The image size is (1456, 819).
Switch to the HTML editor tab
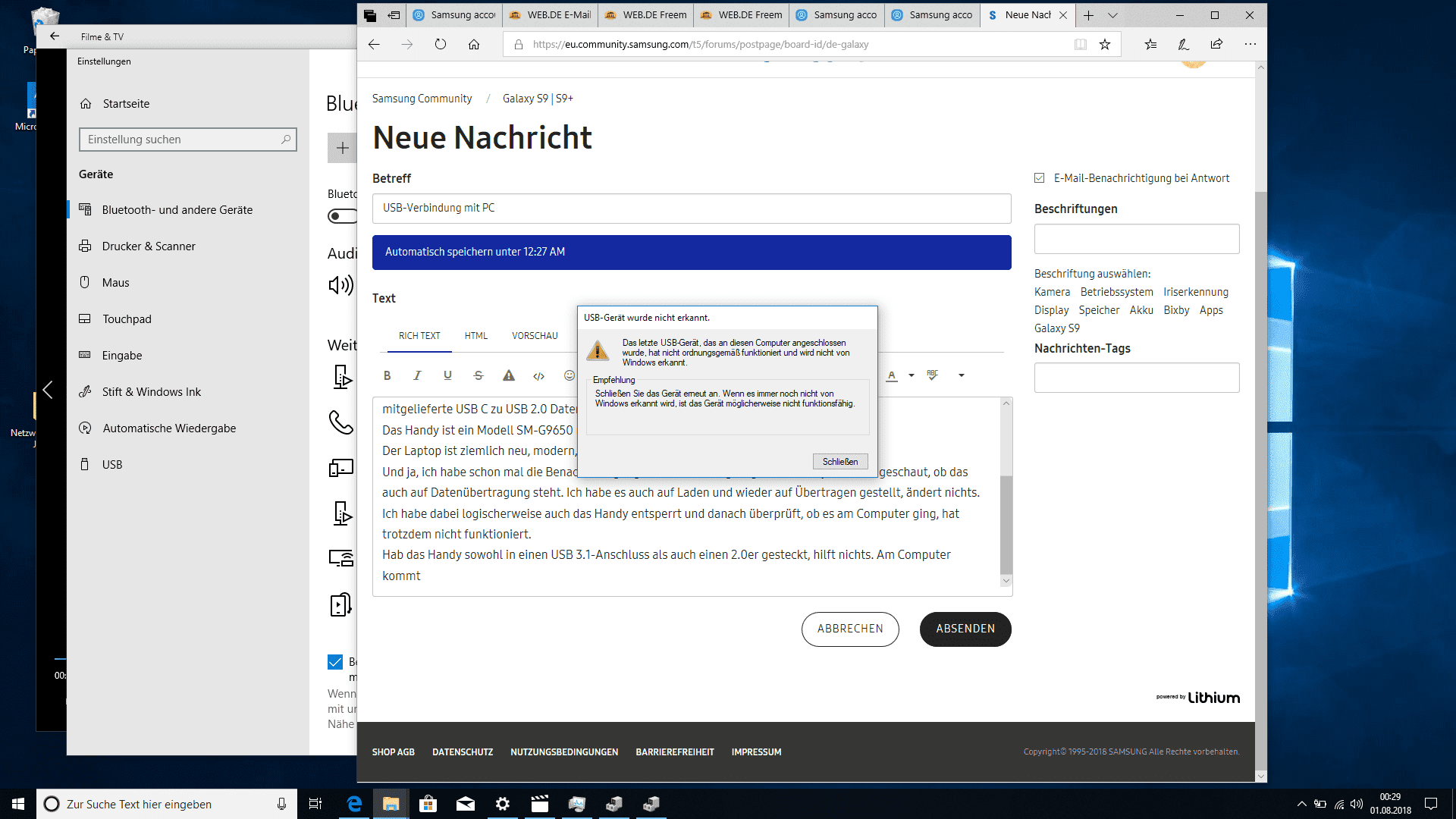point(475,336)
